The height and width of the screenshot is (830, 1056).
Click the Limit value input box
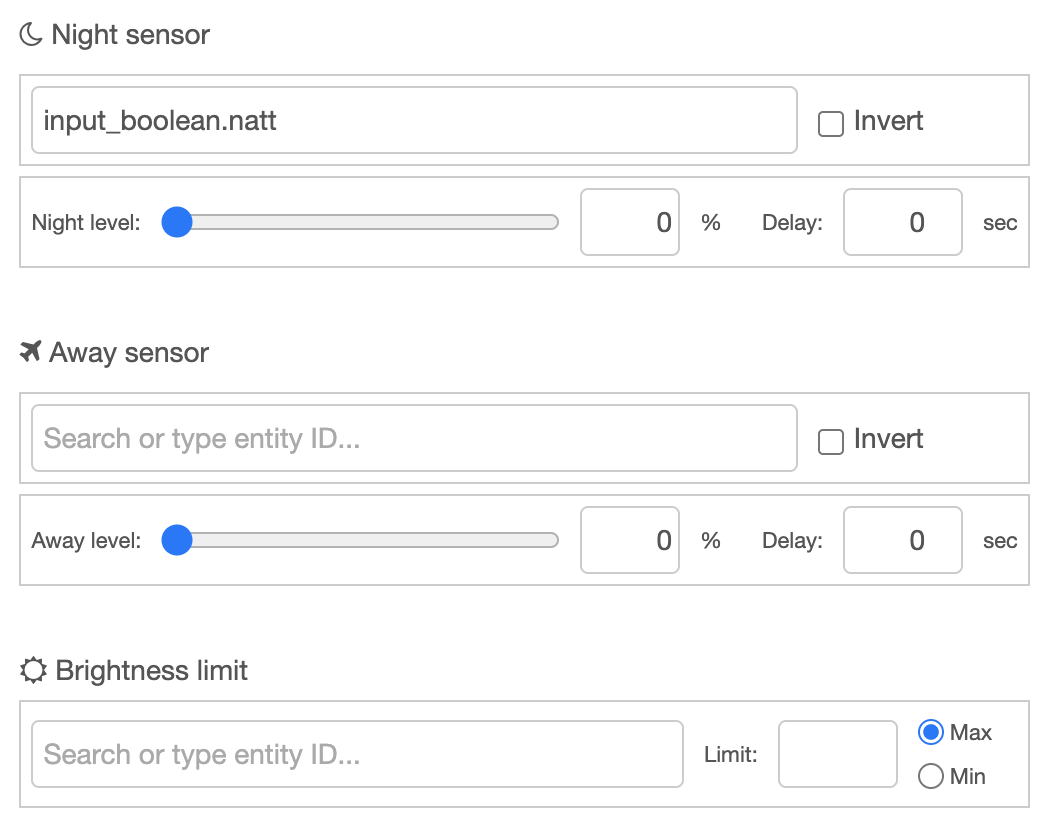pos(837,754)
